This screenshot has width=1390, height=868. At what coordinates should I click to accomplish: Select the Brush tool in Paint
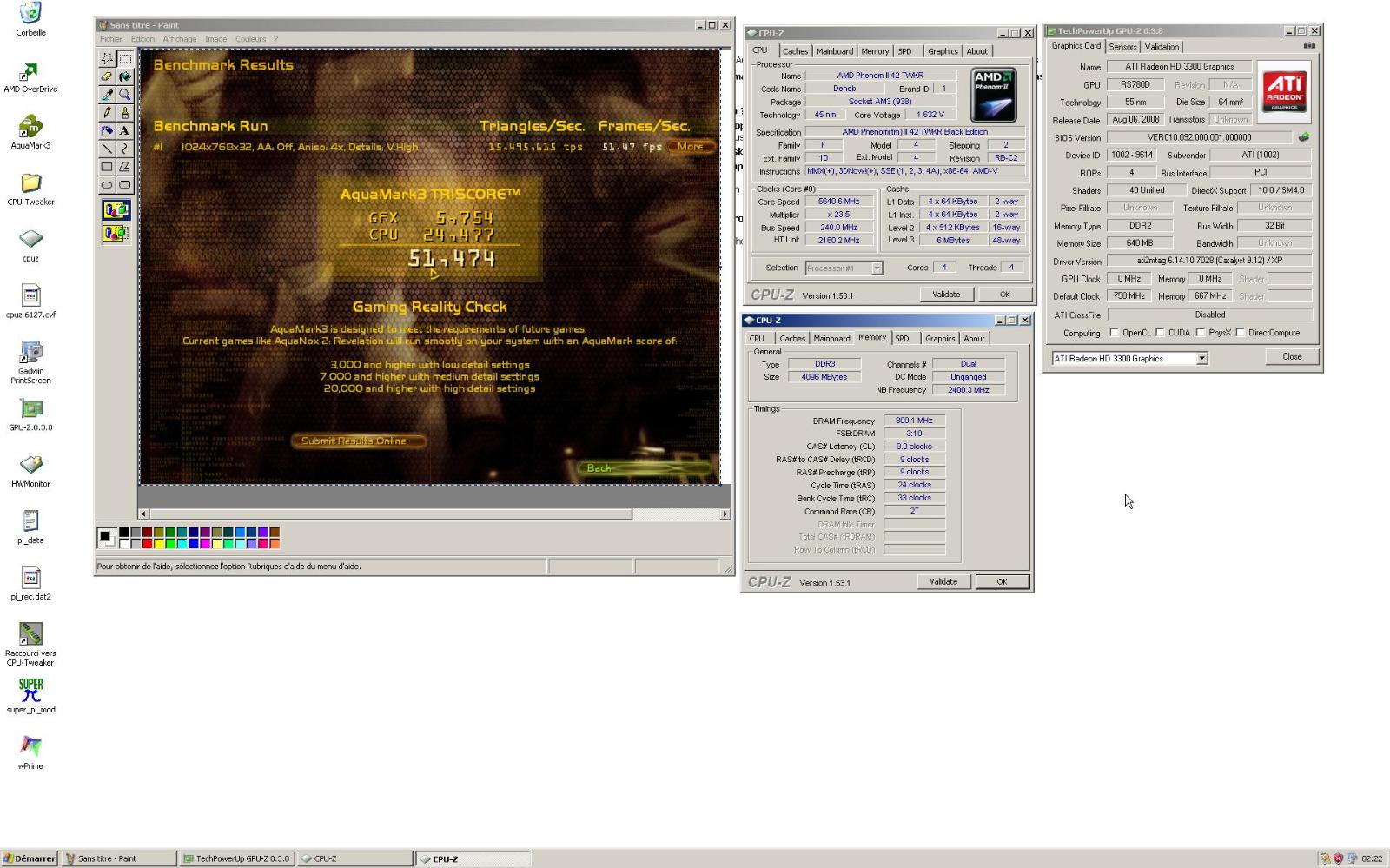pyautogui.click(x=125, y=112)
